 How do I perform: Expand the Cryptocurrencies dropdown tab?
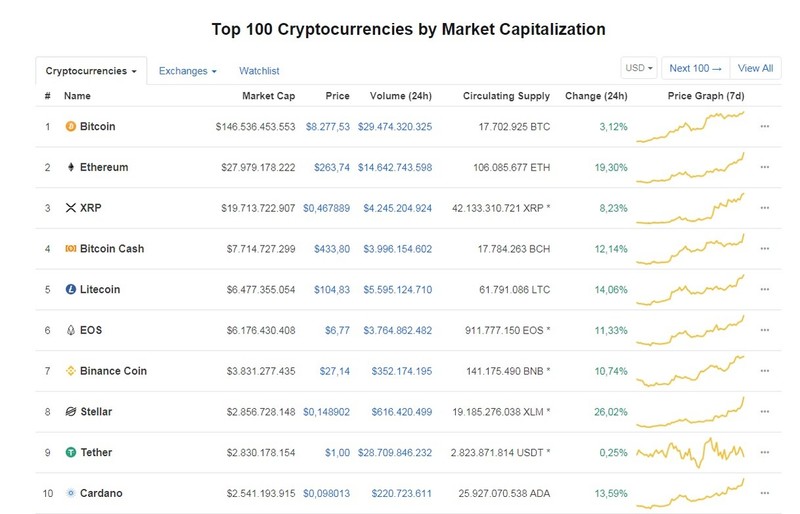pyautogui.click(x=91, y=71)
